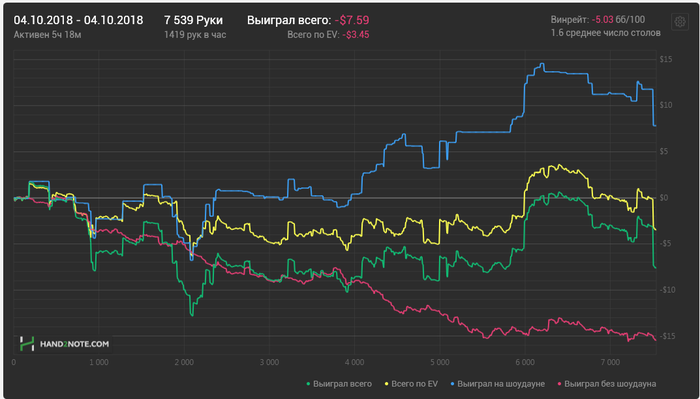Open the settings gear icon

(680, 21)
